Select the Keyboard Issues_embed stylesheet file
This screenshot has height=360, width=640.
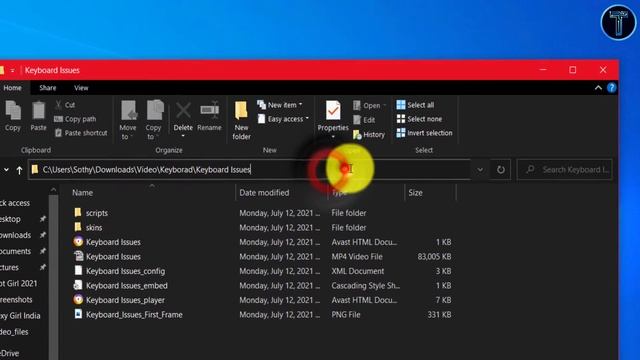pyautogui.click(x=127, y=285)
